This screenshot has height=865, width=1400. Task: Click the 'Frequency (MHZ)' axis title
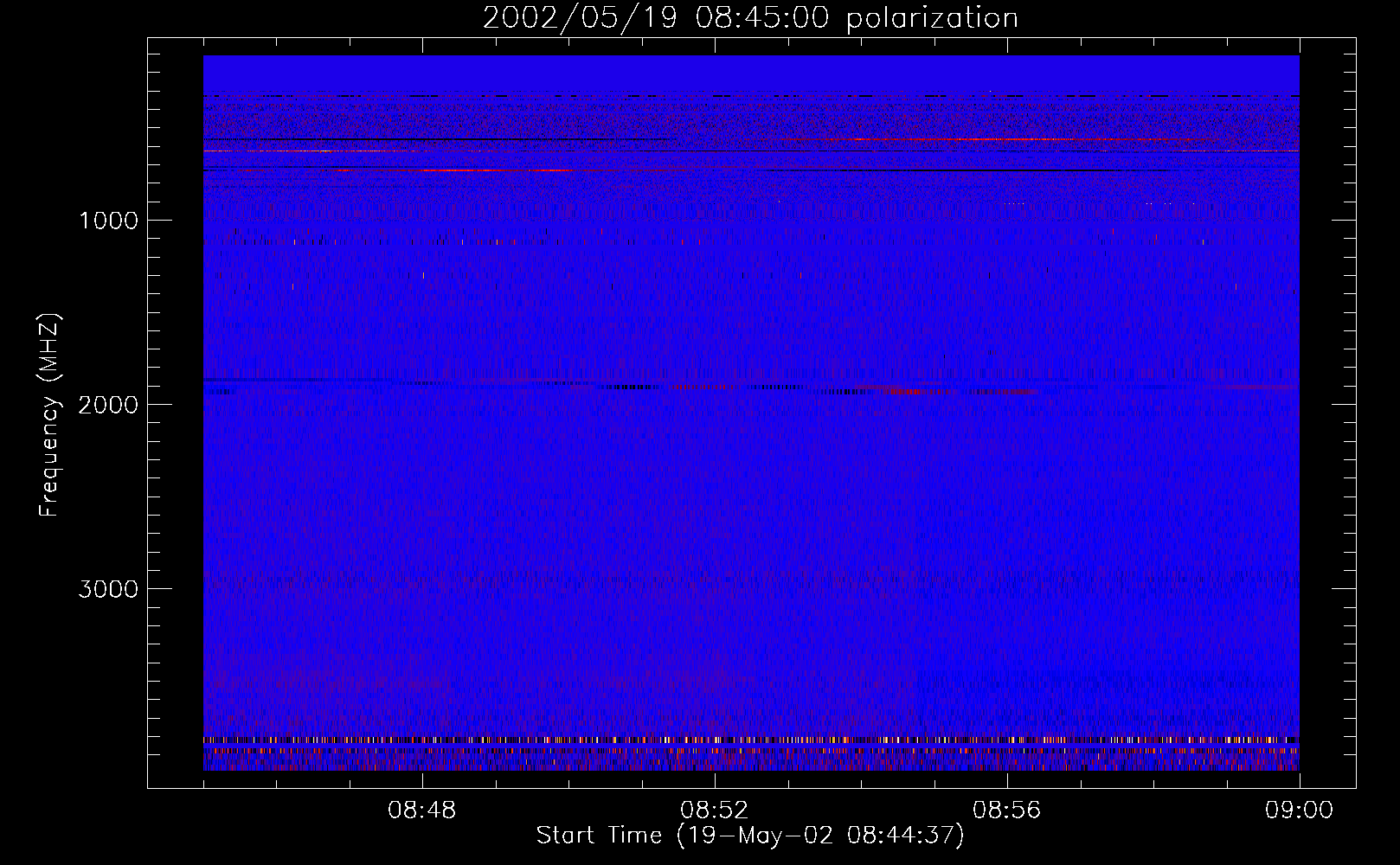click(x=49, y=415)
